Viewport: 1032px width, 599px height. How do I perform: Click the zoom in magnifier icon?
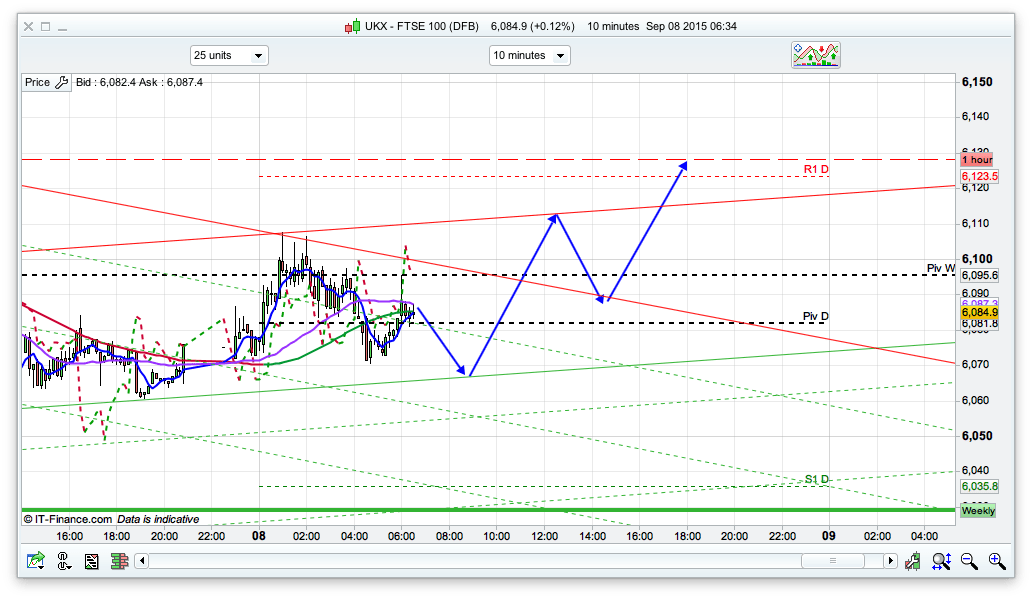pyautogui.click(x=996, y=561)
